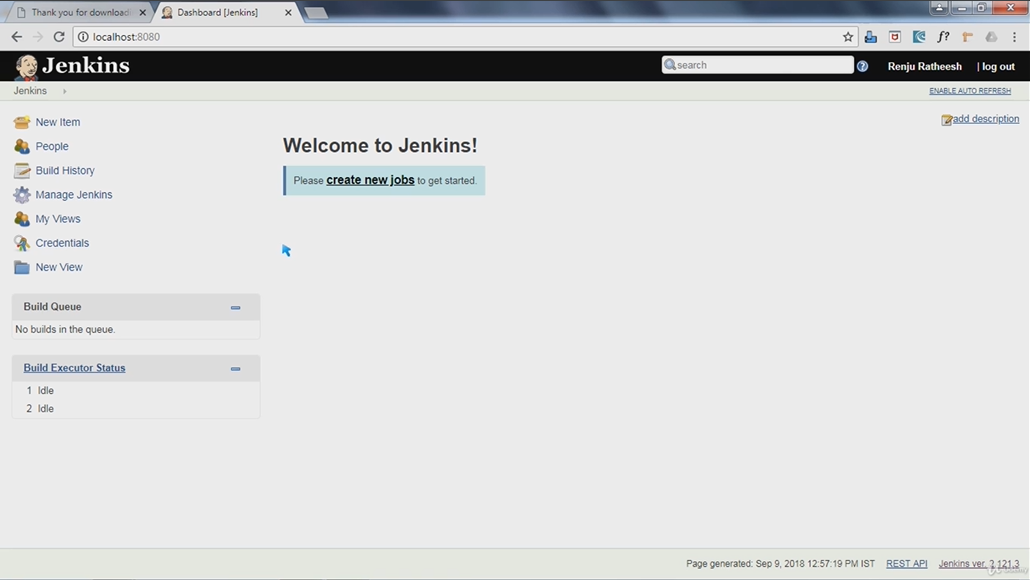Image resolution: width=1030 pixels, height=580 pixels.
Task: Close the Thank you for download tab
Action: pos(143,12)
